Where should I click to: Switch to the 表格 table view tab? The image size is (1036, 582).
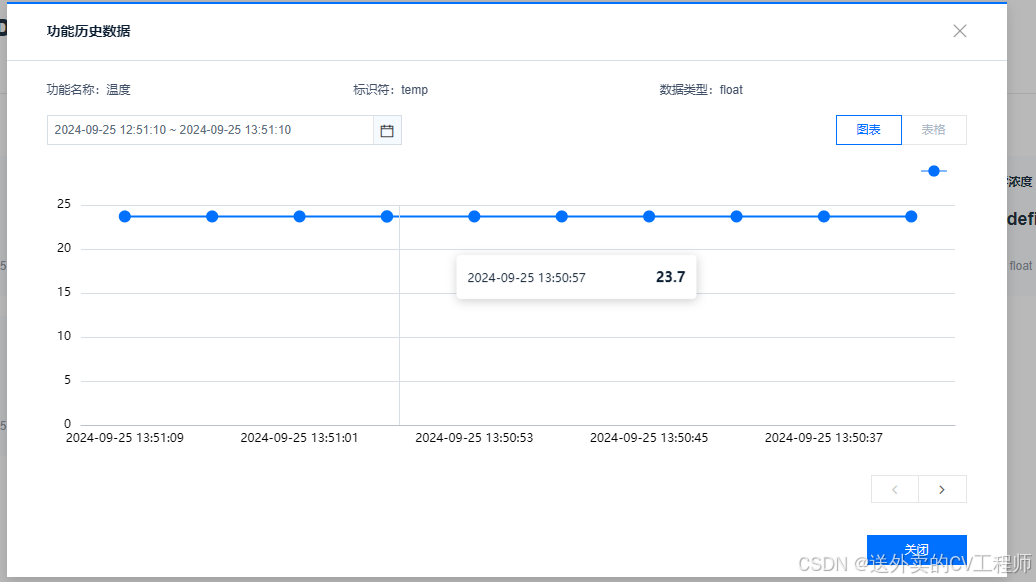934,129
